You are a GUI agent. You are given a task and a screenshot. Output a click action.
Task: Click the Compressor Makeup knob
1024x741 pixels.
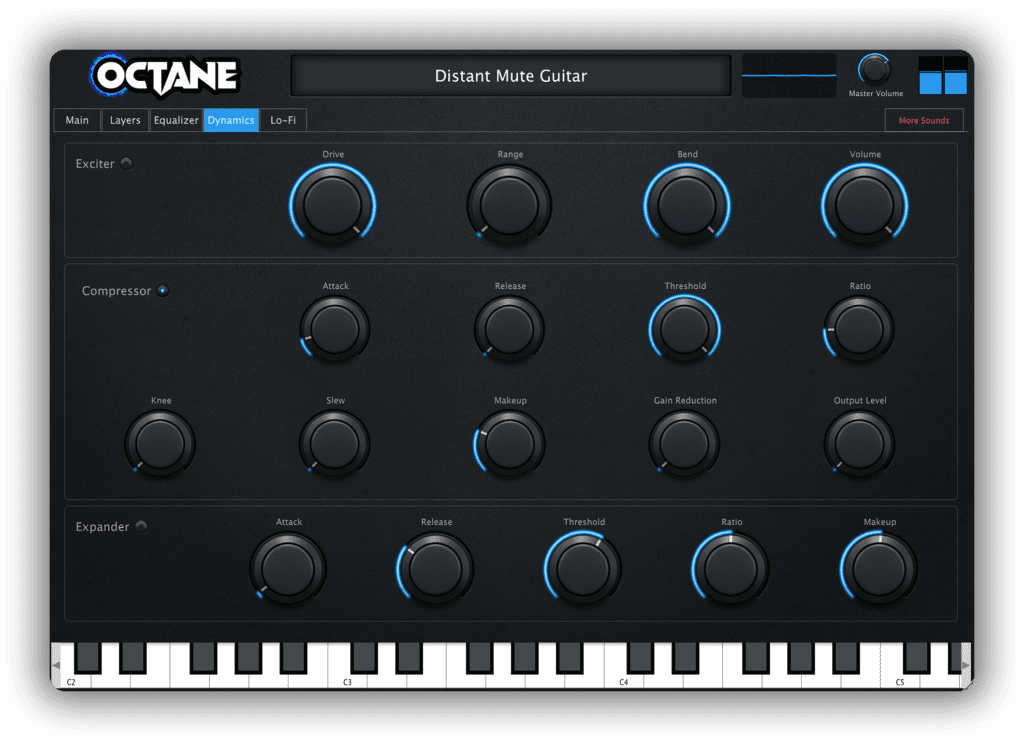pos(509,444)
